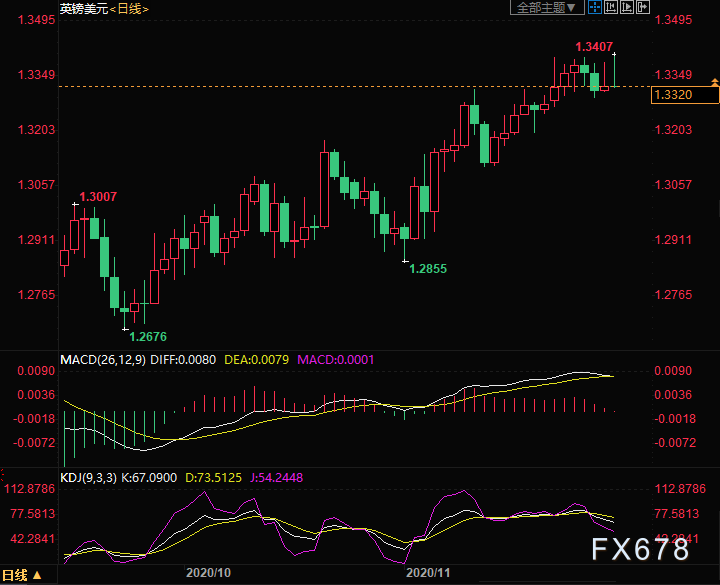Click the 1.2676 low price marker
This screenshot has width=720, height=585.
coord(148,337)
